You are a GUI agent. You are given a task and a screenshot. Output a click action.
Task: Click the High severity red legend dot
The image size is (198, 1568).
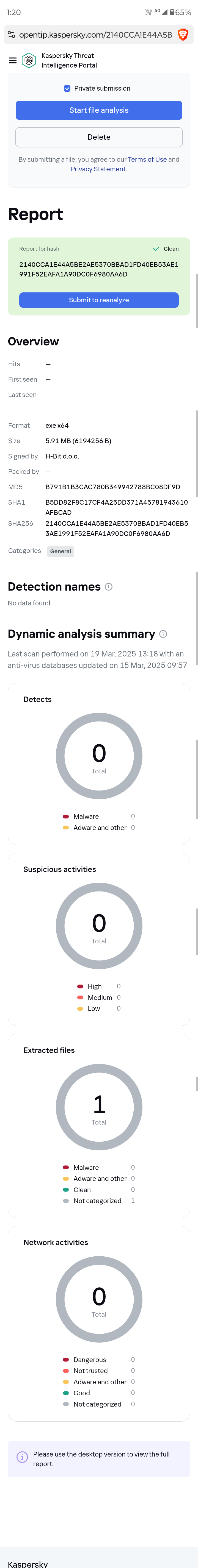click(80, 986)
